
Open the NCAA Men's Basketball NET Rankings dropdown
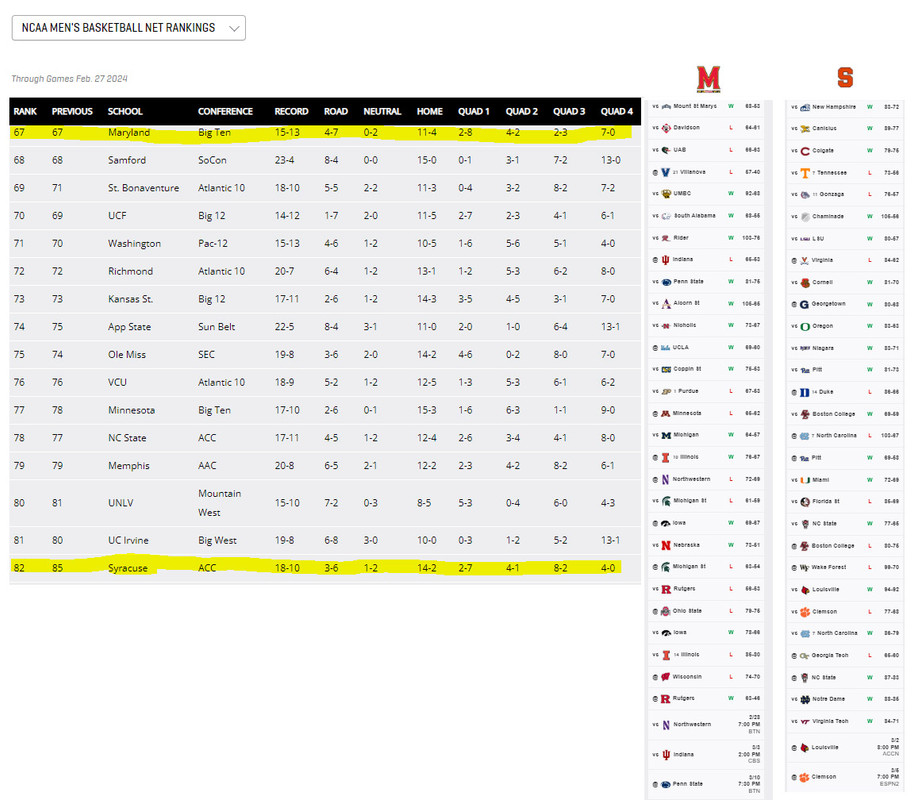click(x=128, y=28)
